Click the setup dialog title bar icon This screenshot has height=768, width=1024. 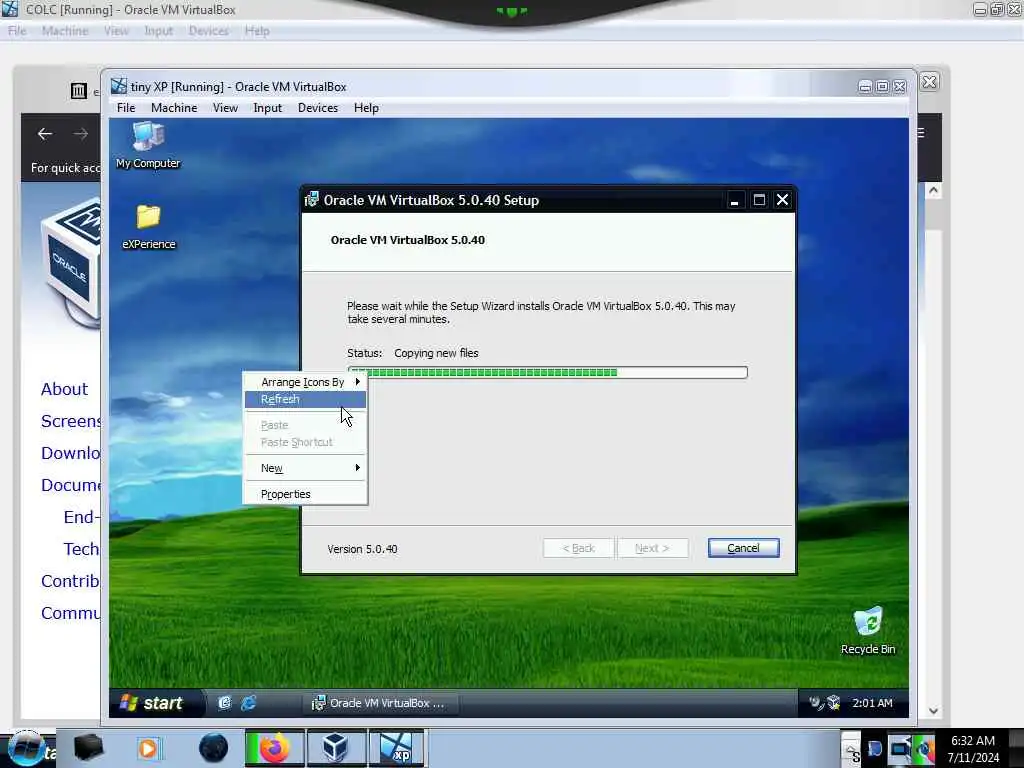(x=312, y=200)
